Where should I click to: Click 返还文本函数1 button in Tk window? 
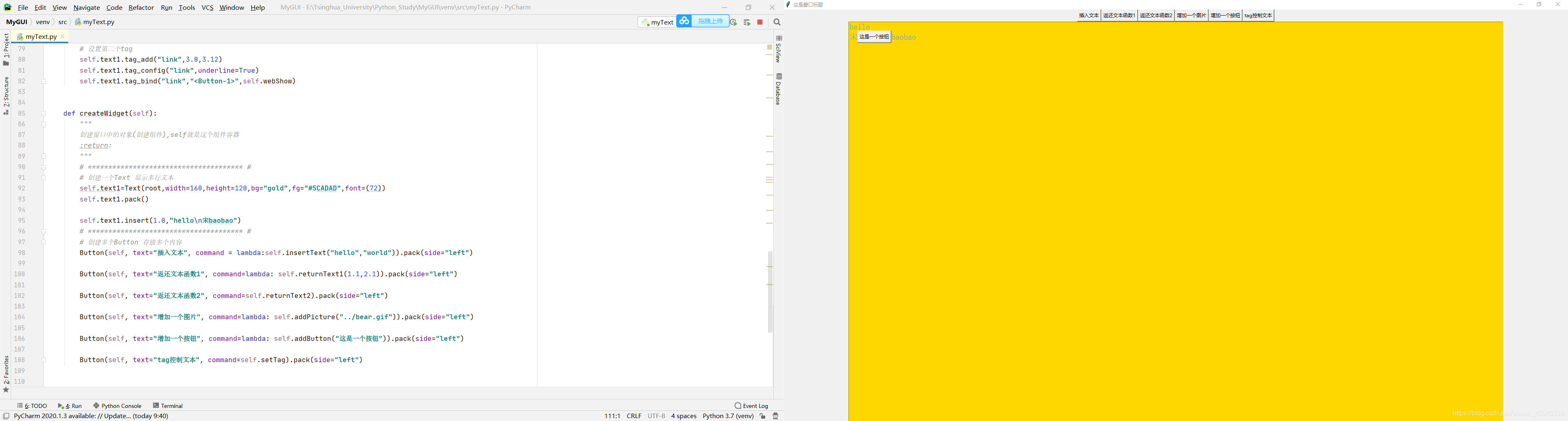point(1119,16)
